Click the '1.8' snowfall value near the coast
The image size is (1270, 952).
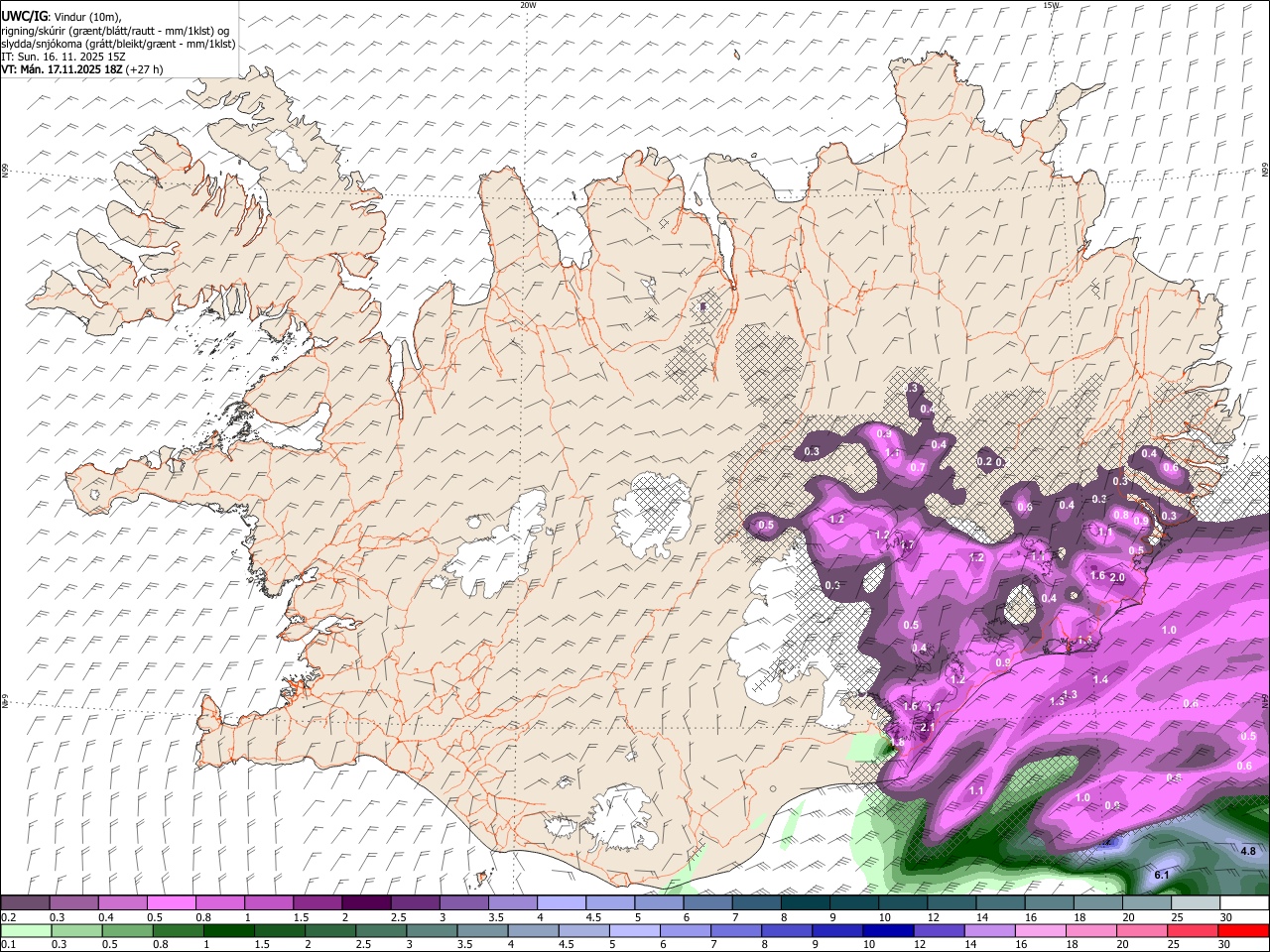click(899, 742)
